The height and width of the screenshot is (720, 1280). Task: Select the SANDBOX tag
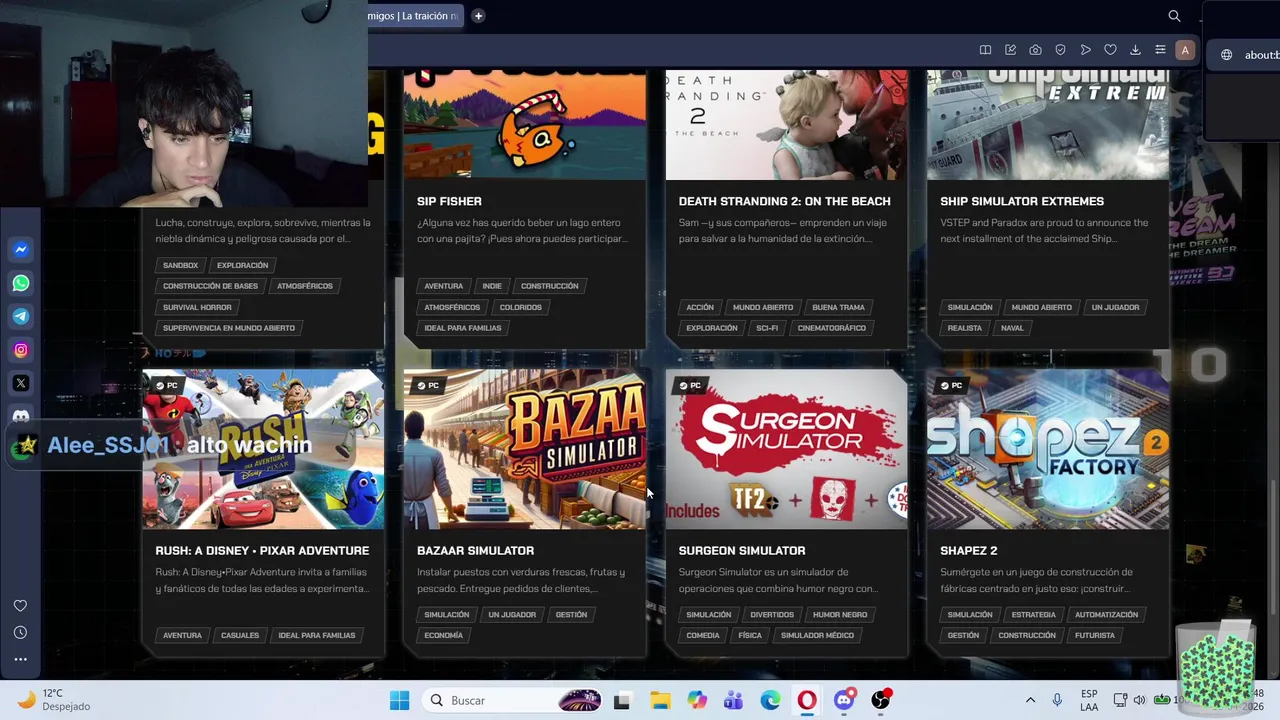181,265
